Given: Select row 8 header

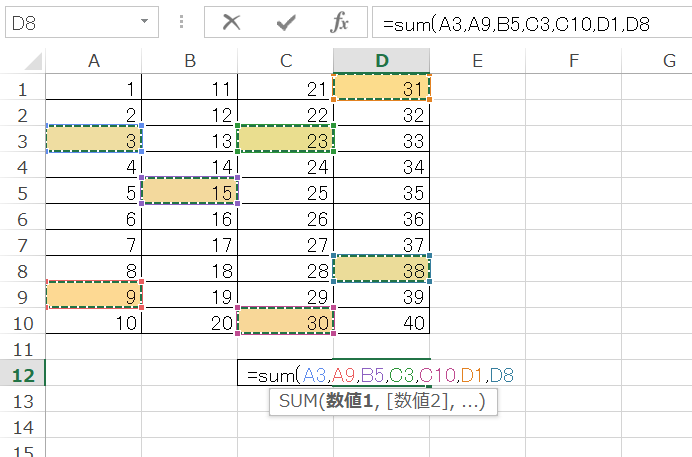Looking at the screenshot, I should pyautogui.click(x=23, y=269).
